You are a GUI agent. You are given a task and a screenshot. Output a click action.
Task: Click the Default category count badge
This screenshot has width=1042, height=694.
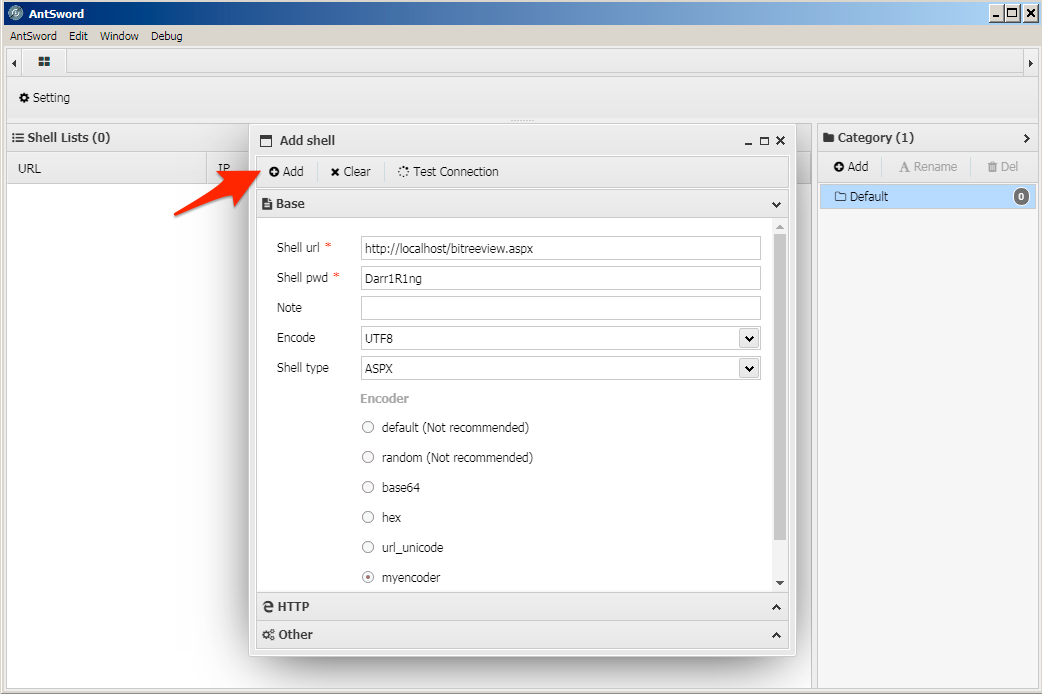click(1021, 197)
